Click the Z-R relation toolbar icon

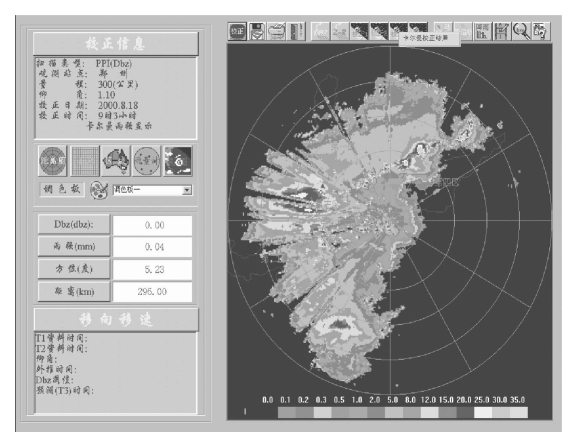point(340,31)
